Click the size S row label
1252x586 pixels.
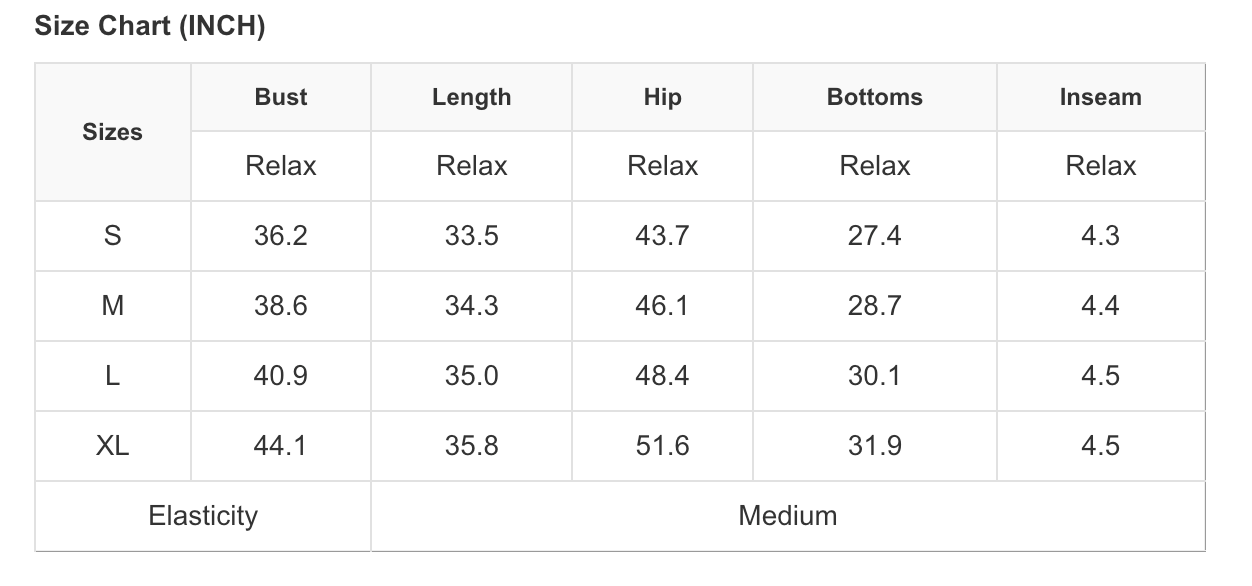pyautogui.click(x=112, y=236)
